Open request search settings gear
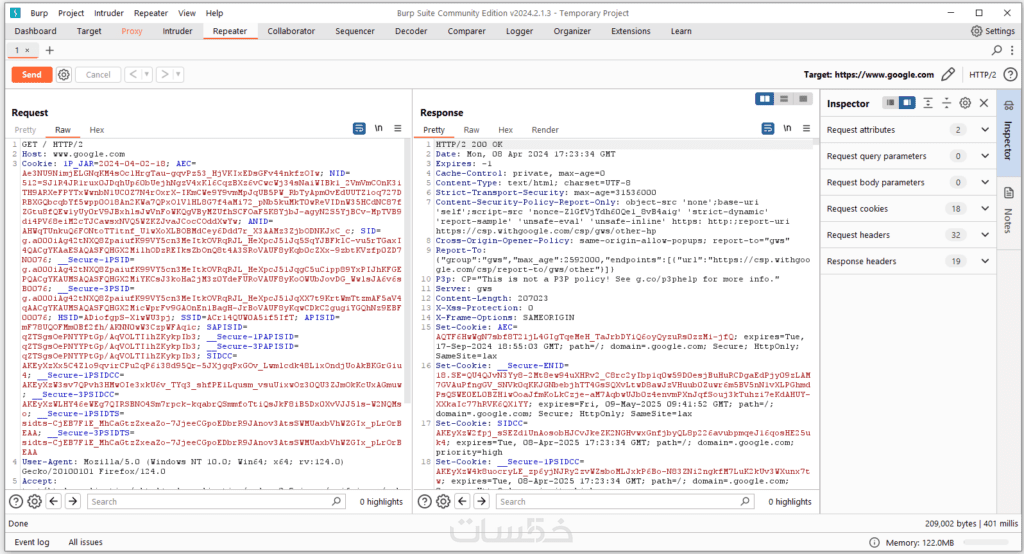The height and width of the screenshot is (554, 1024). click(x=35, y=502)
